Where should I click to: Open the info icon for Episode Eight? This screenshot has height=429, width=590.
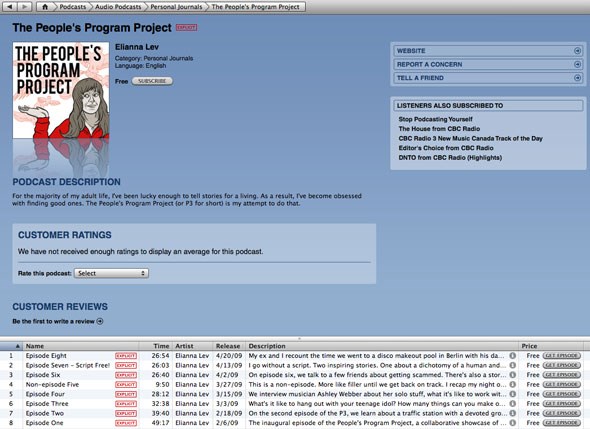click(x=512, y=356)
